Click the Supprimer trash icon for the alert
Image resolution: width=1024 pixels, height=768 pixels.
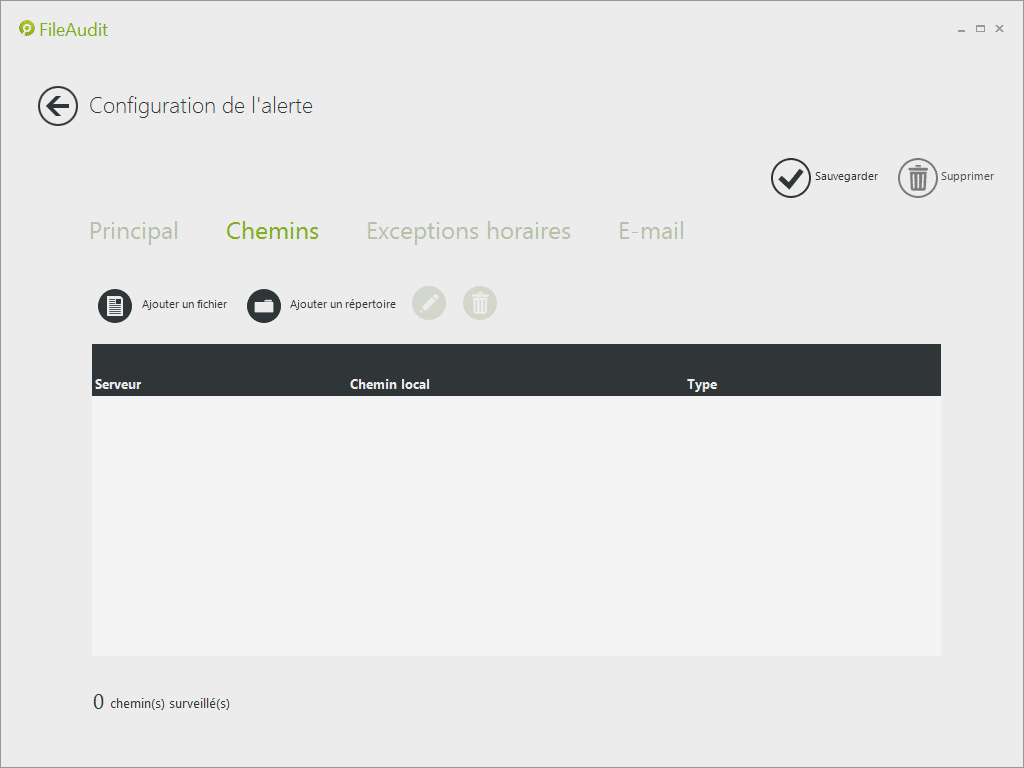[917, 178]
